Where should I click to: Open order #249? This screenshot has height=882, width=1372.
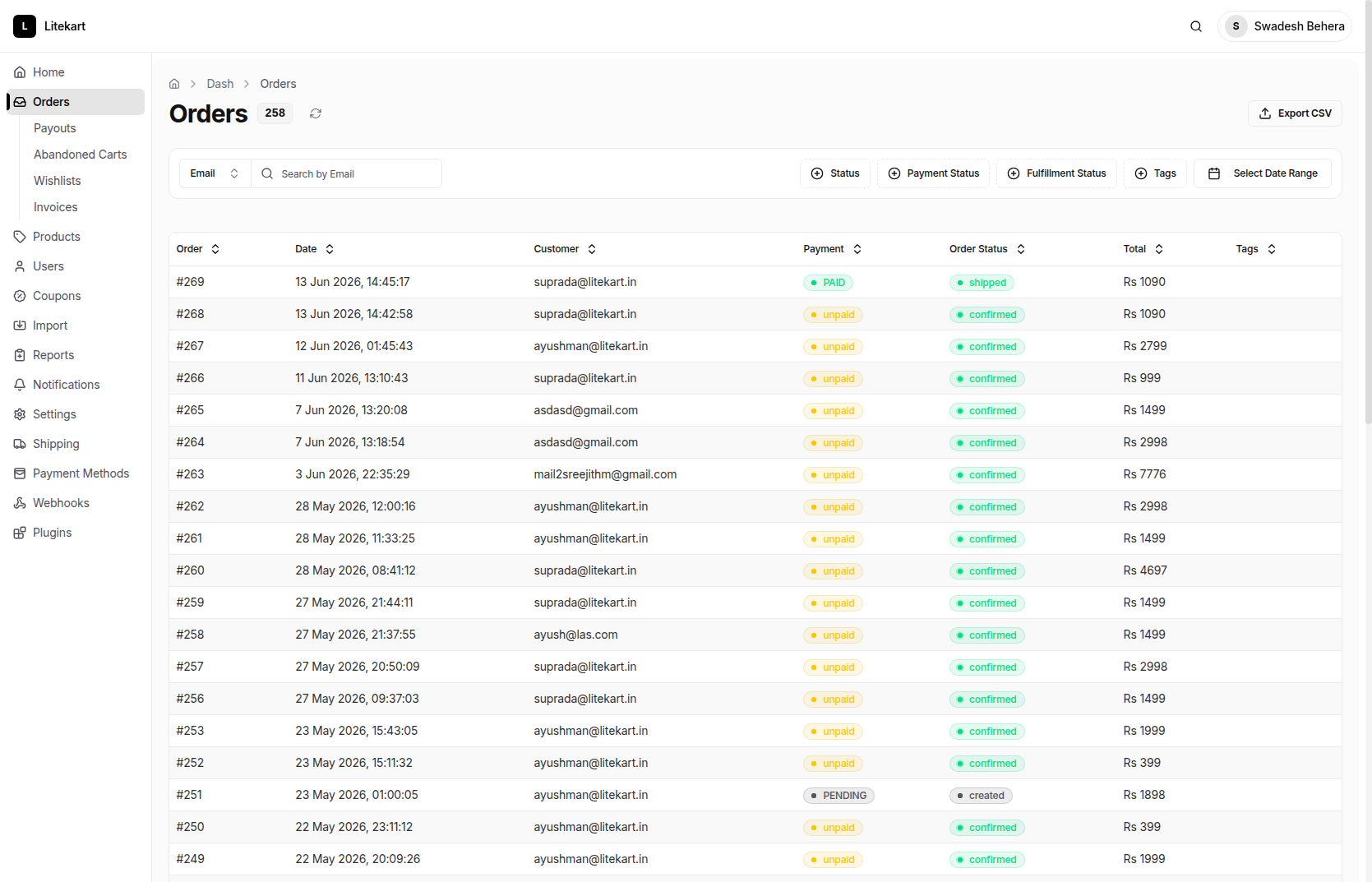[x=191, y=859]
